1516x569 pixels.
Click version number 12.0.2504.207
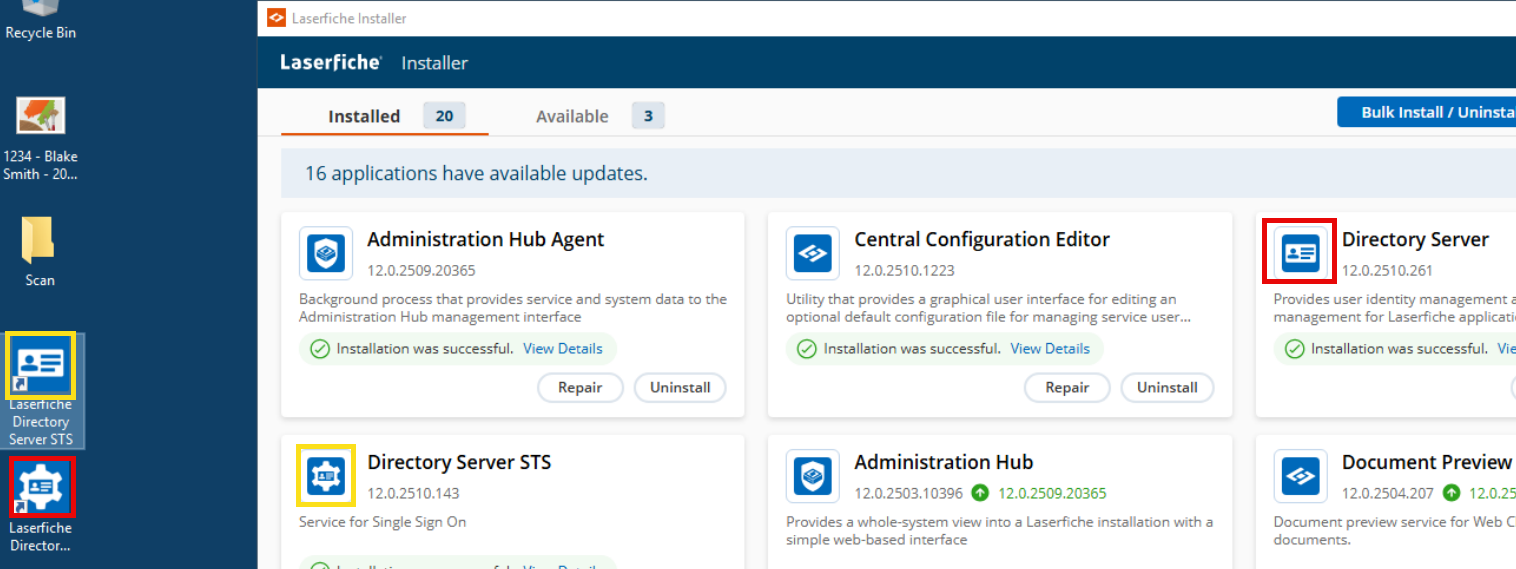(x=1388, y=493)
